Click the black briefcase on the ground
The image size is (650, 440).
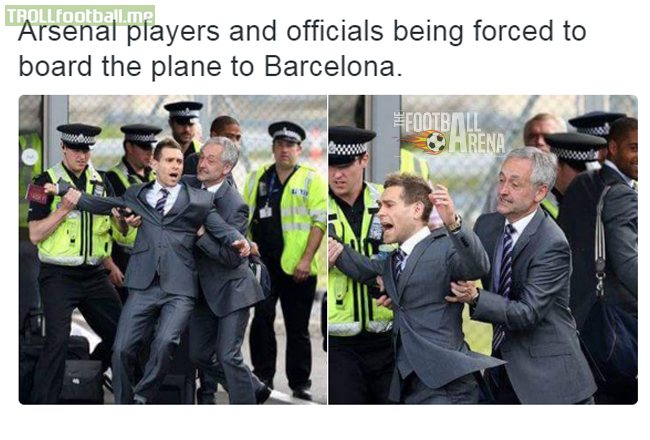tap(82, 381)
